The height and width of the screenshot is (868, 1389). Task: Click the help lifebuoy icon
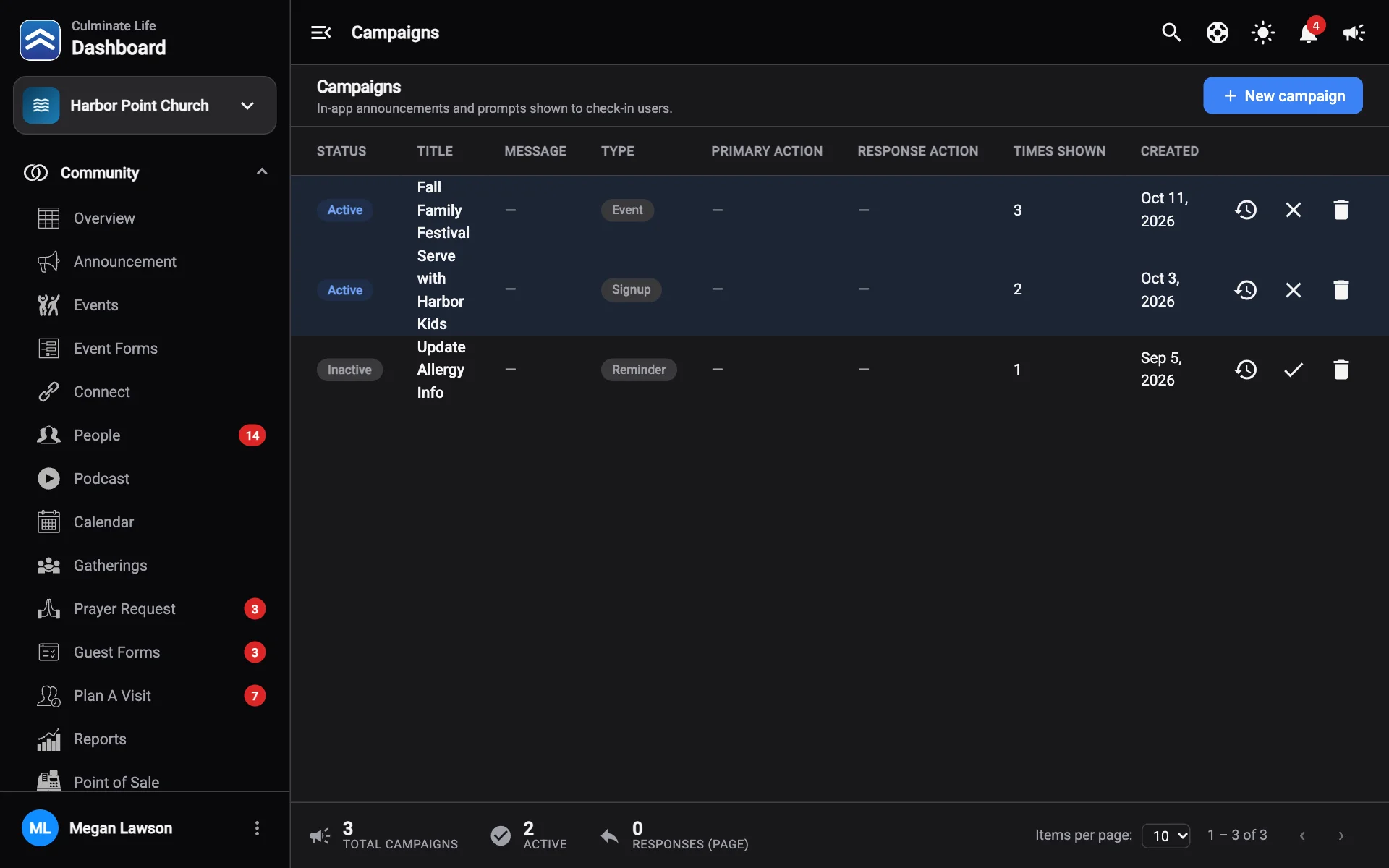[x=1218, y=33]
